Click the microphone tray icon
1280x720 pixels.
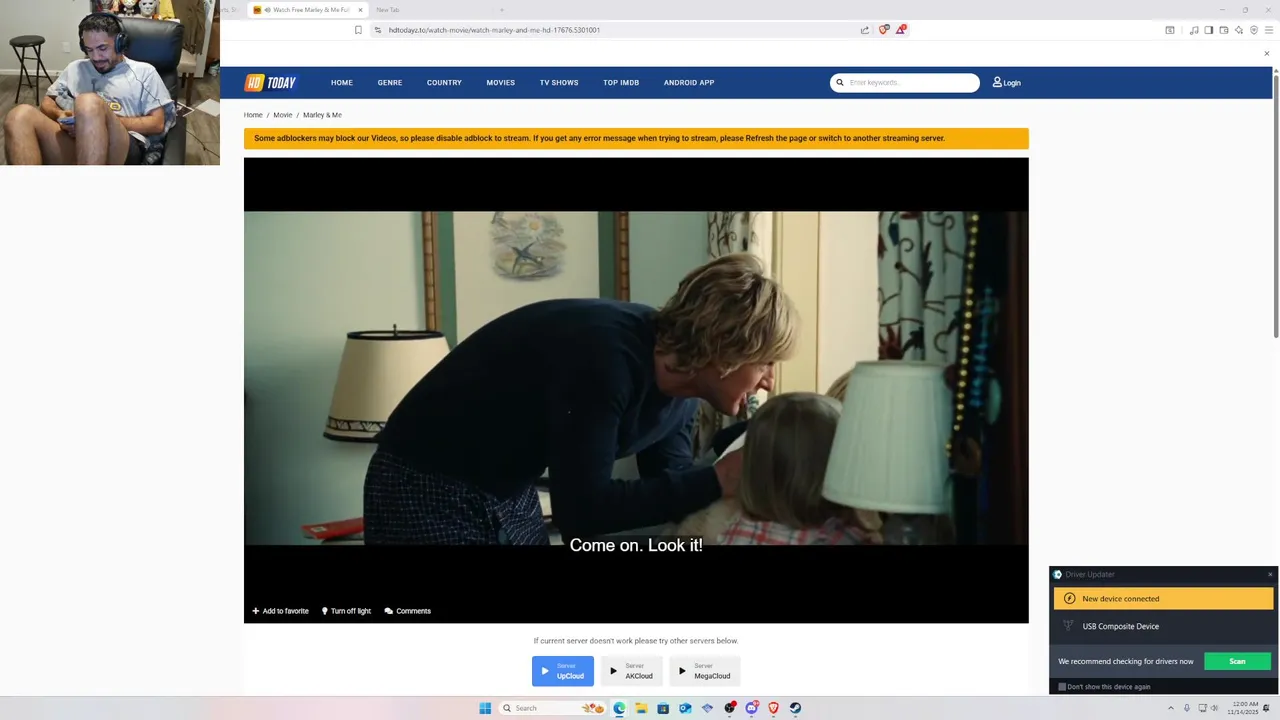click(x=1187, y=708)
